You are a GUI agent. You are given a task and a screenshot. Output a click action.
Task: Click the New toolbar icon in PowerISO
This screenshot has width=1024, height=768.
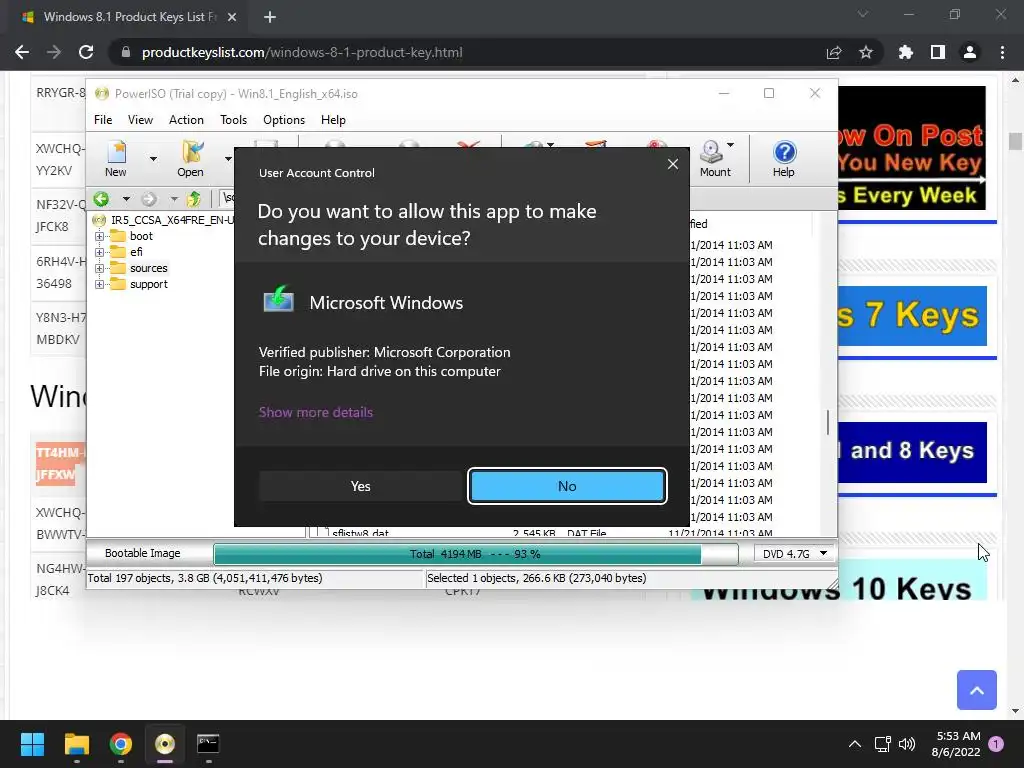pos(116,159)
